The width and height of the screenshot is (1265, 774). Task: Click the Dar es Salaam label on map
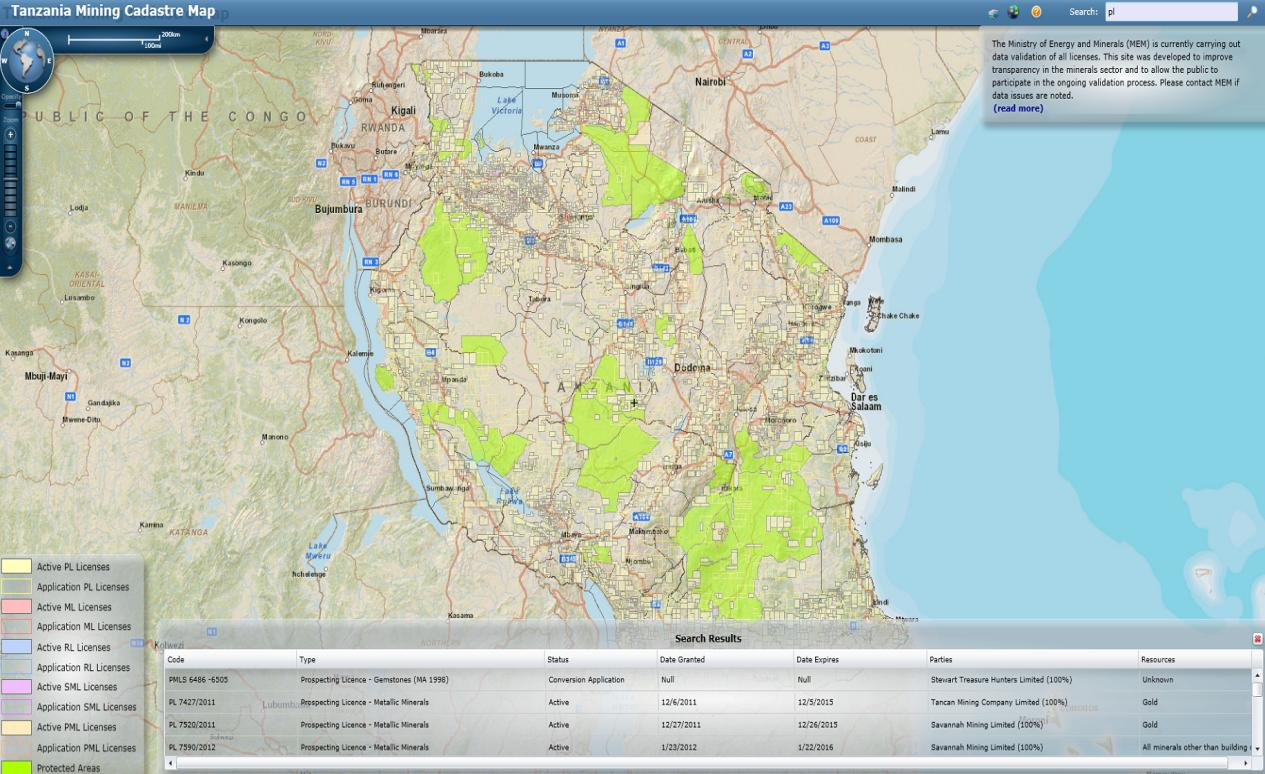(x=866, y=401)
